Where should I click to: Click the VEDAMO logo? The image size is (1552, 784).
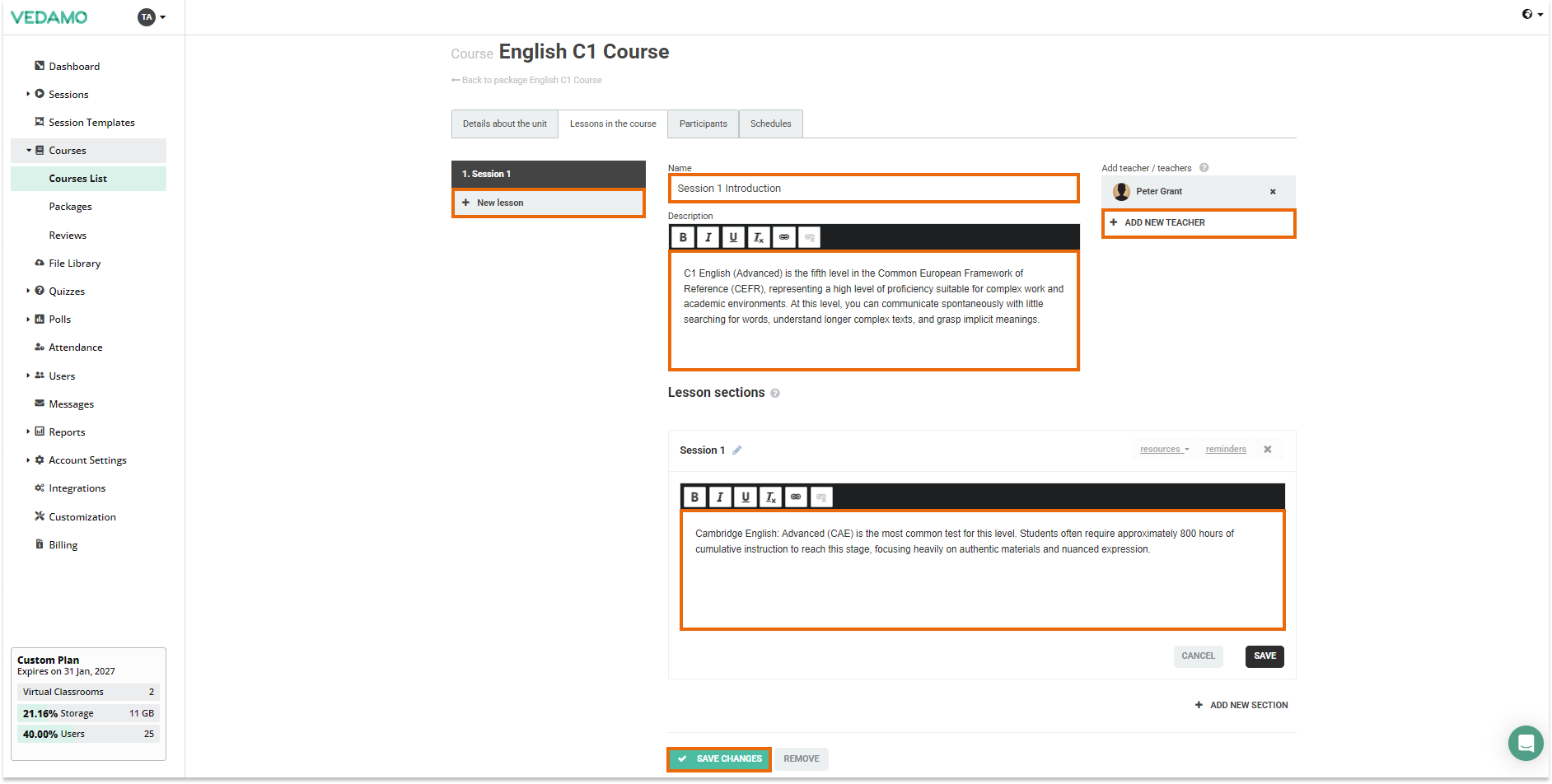click(49, 16)
